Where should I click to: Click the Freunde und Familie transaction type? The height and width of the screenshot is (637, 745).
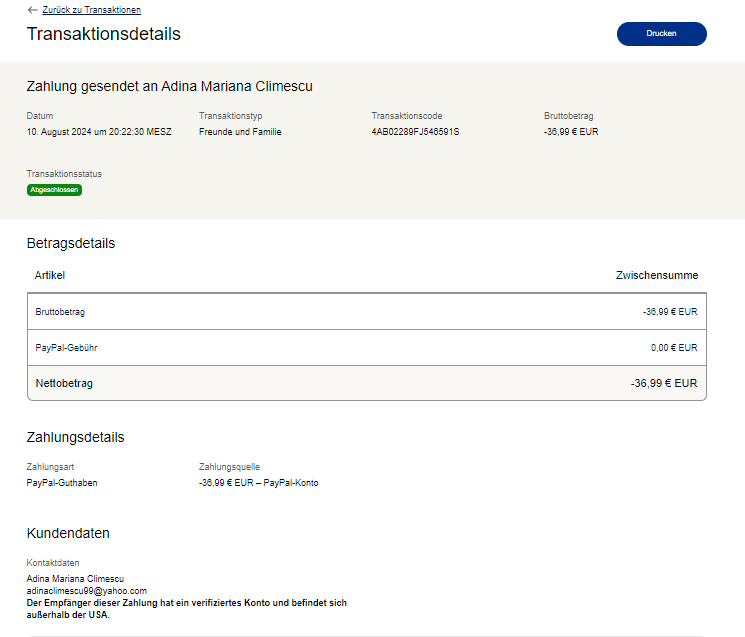click(x=240, y=132)
